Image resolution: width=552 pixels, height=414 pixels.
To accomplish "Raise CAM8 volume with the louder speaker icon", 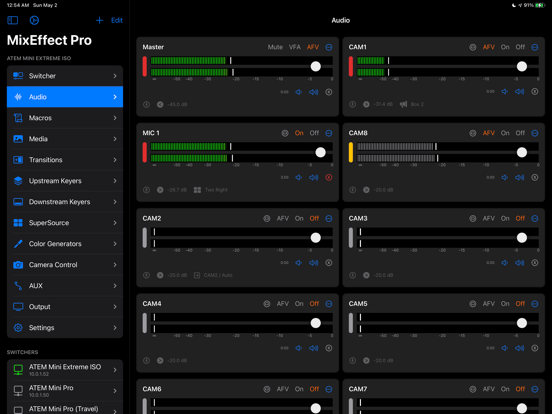I will point(519,177).
